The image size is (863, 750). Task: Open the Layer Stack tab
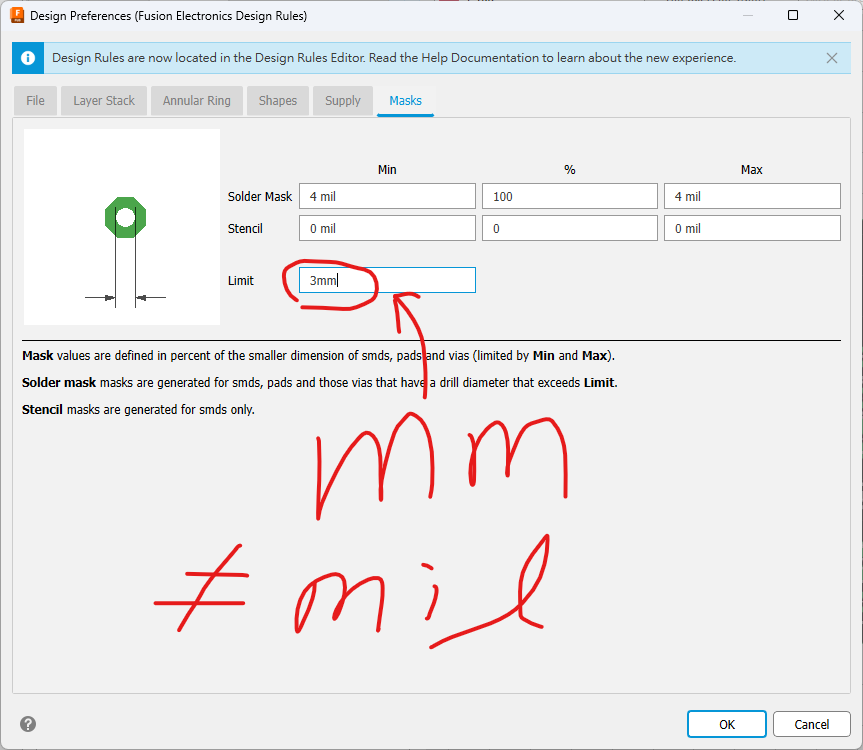[x=104, y=101]
